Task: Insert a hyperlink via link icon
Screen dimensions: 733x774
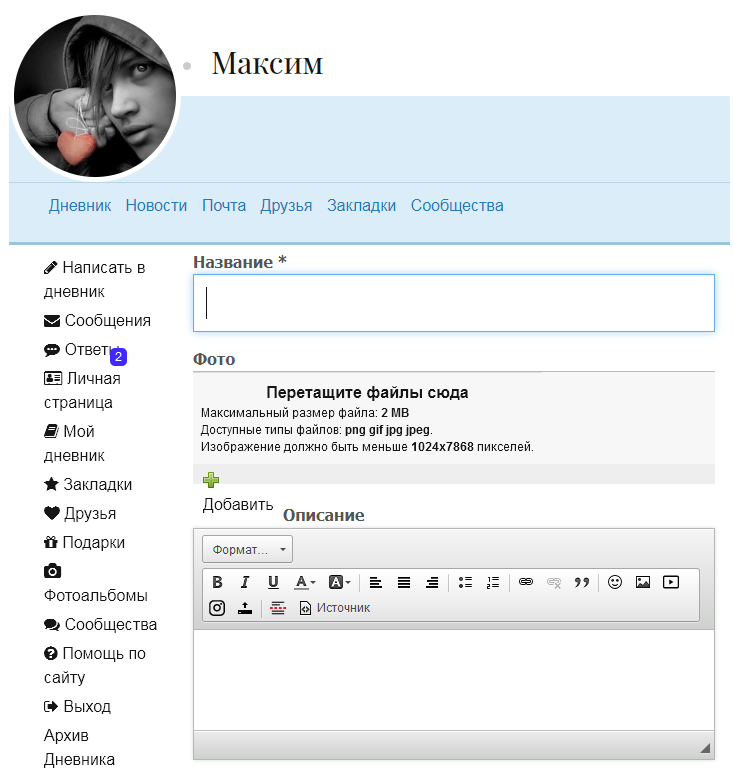Action: point(526,582)
